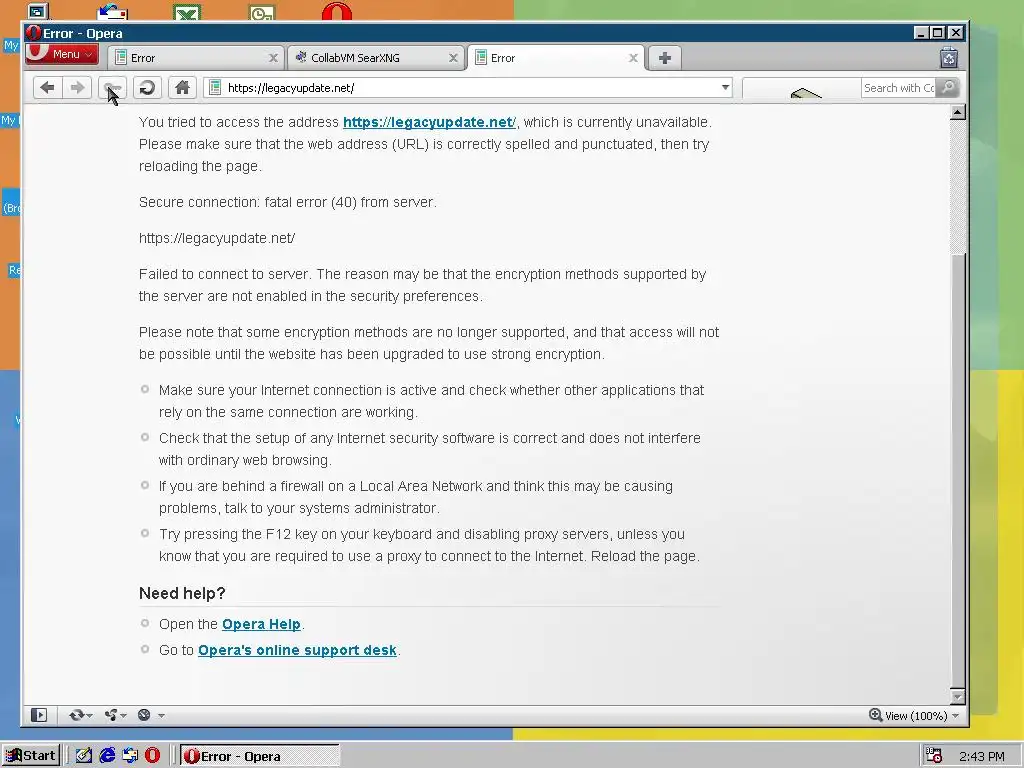Close the first Error tab
1024x768 pixels.
(x=273, y=58)
